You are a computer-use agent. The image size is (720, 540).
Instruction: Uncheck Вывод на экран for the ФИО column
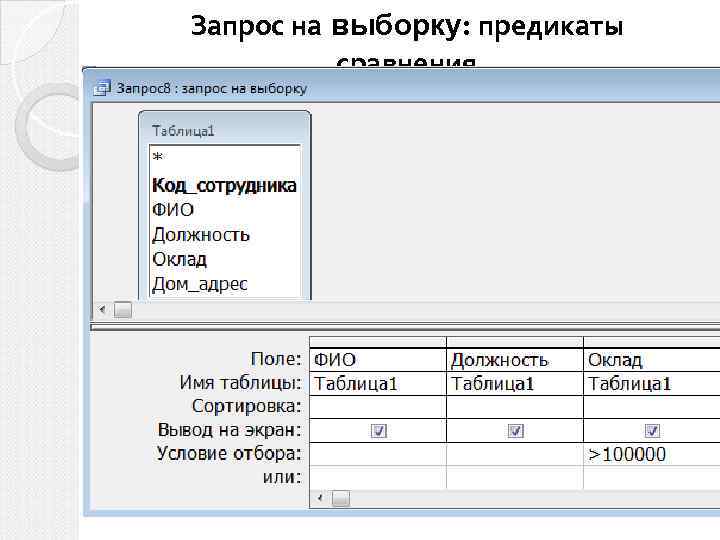tap(379, 431)
